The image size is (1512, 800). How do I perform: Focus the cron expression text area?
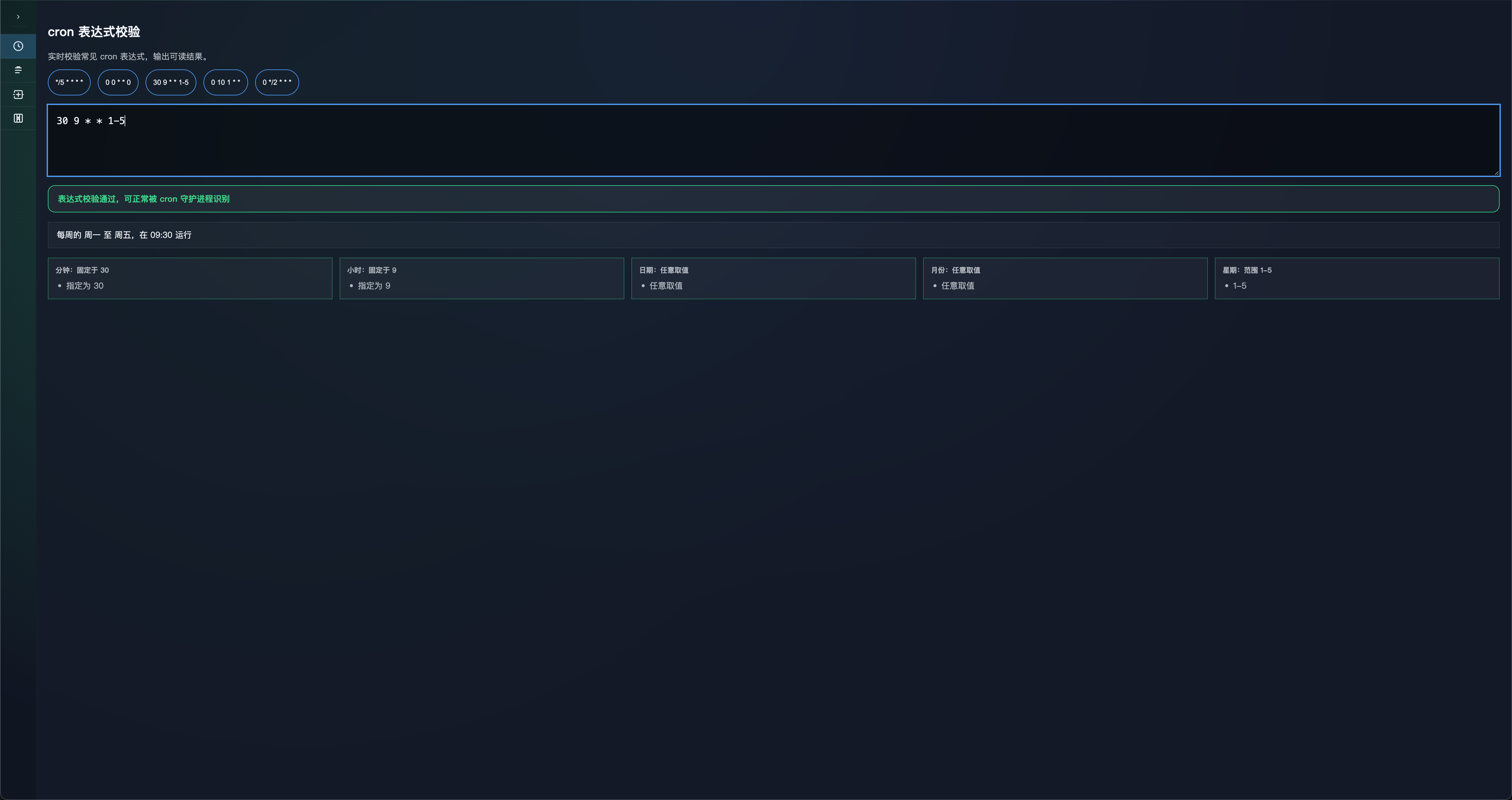(x=773, y=140)
